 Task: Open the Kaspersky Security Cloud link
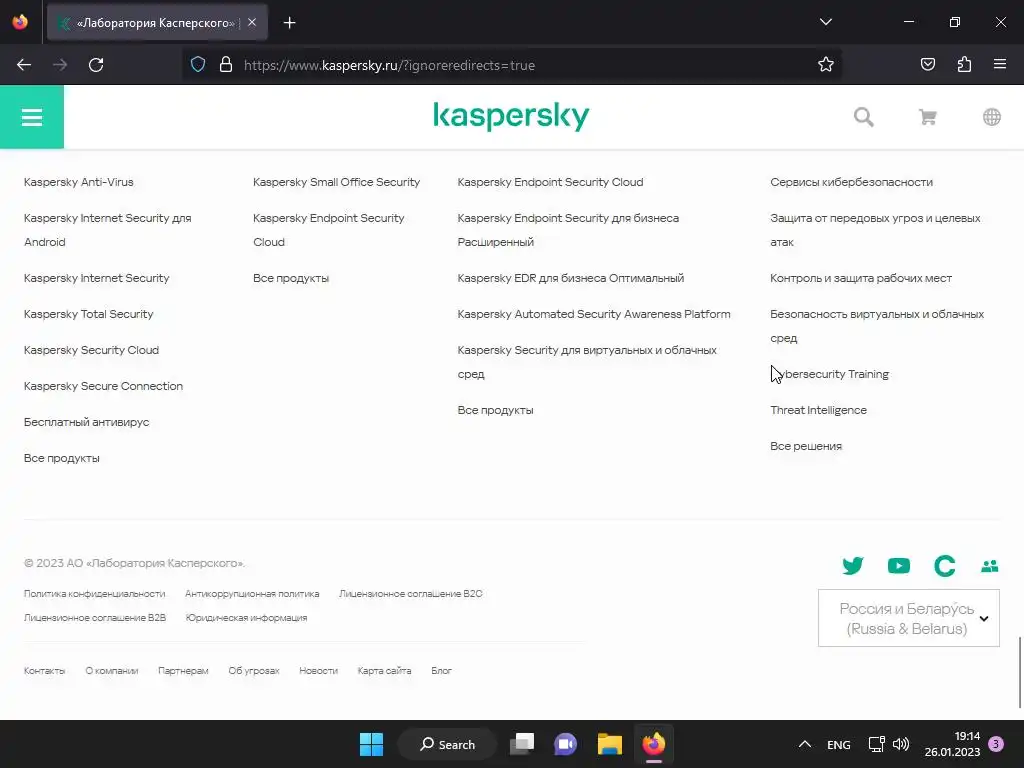tap(91, 350)
